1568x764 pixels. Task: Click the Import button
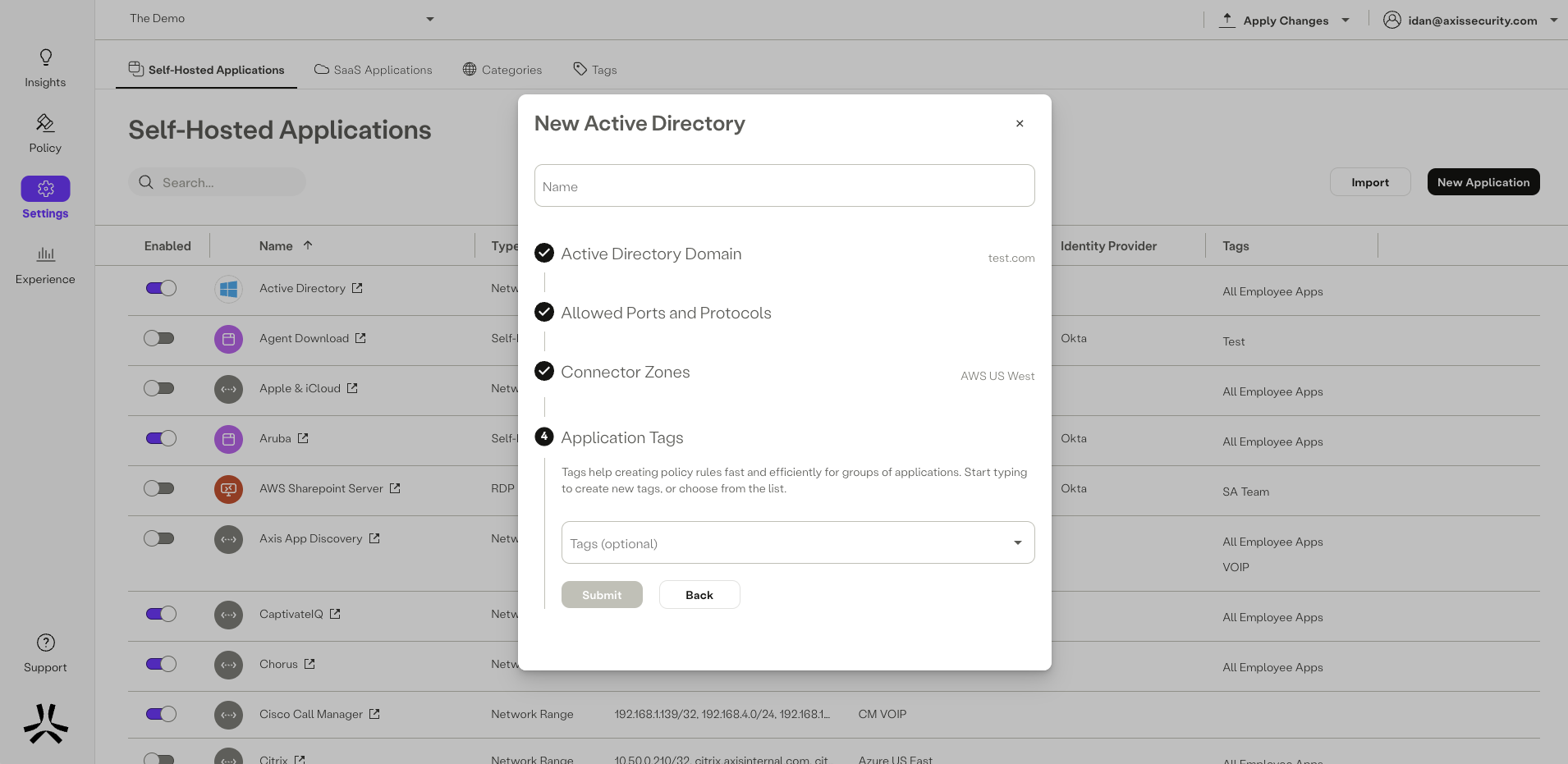(x=1370, y=182)
